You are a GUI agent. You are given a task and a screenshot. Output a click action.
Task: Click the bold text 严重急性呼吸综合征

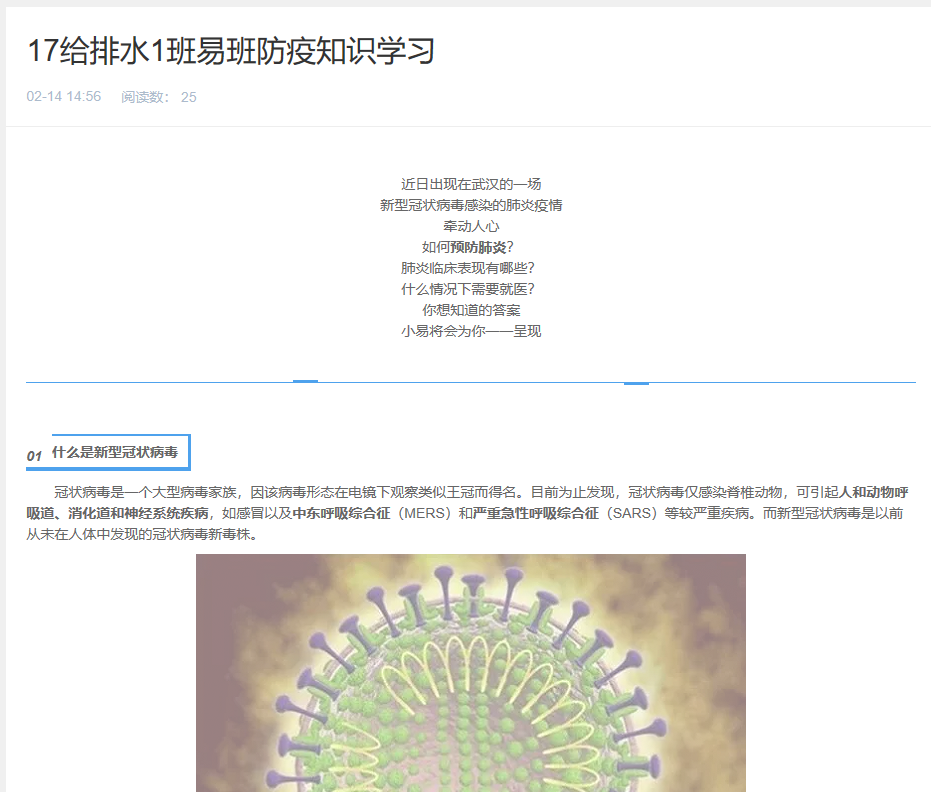[536, 513]
